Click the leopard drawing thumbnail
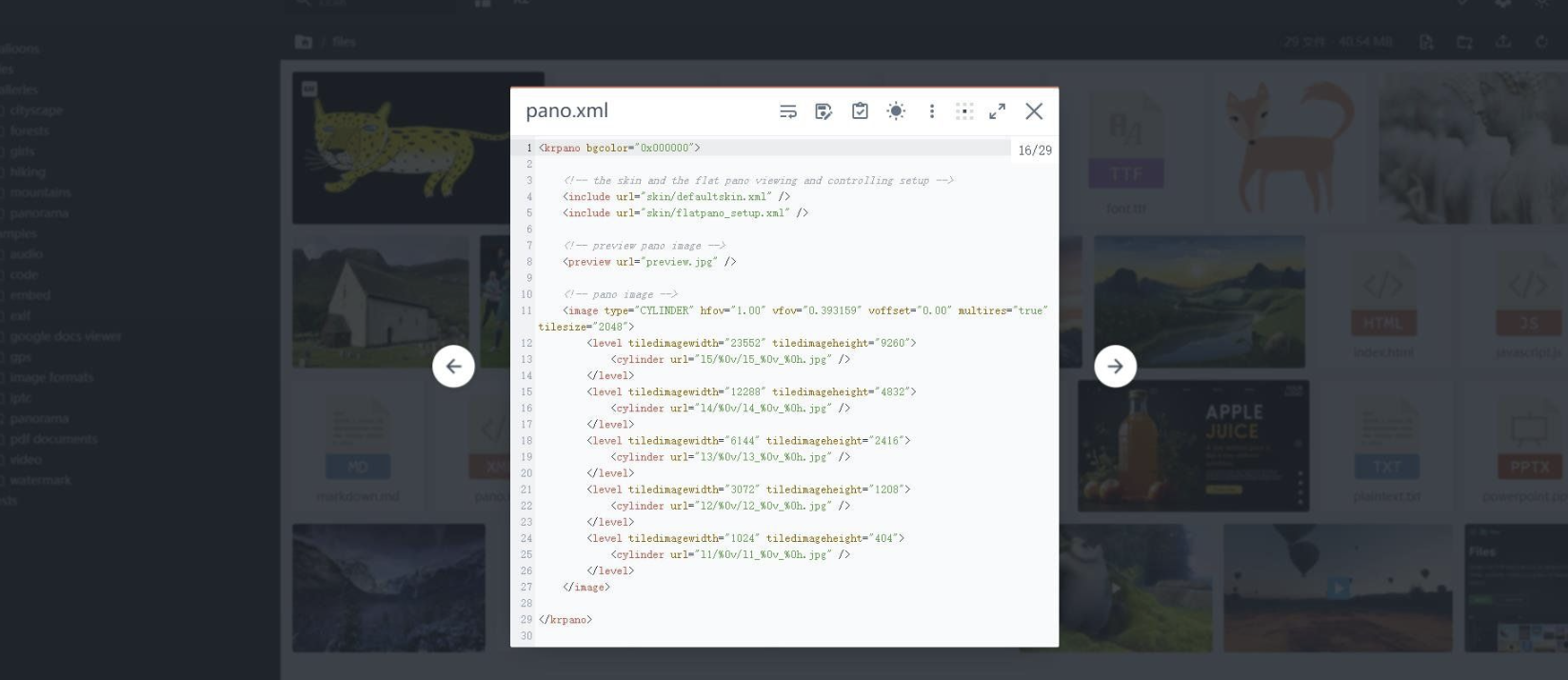This screenshot has height=680, width=1568. click(x=400, y=148)
